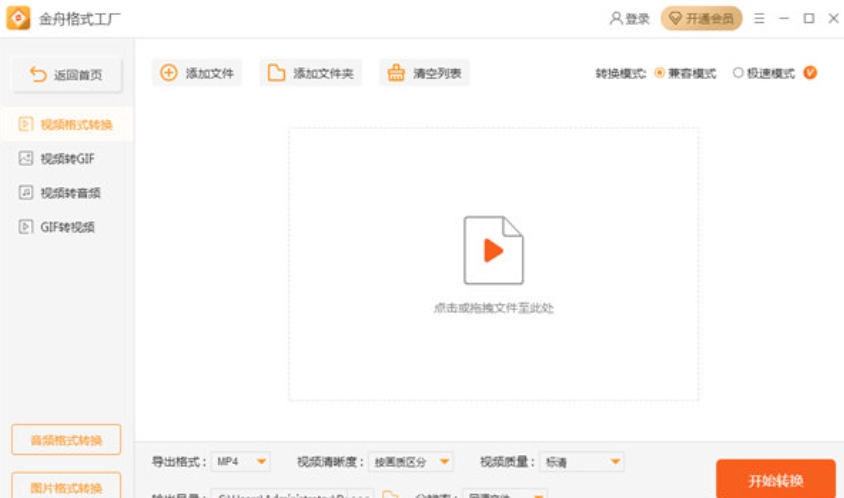The width and height of the screenshot is (844, 498).
Task: Minimize the 金舟格式工厂 window
Action: (784, 19)
